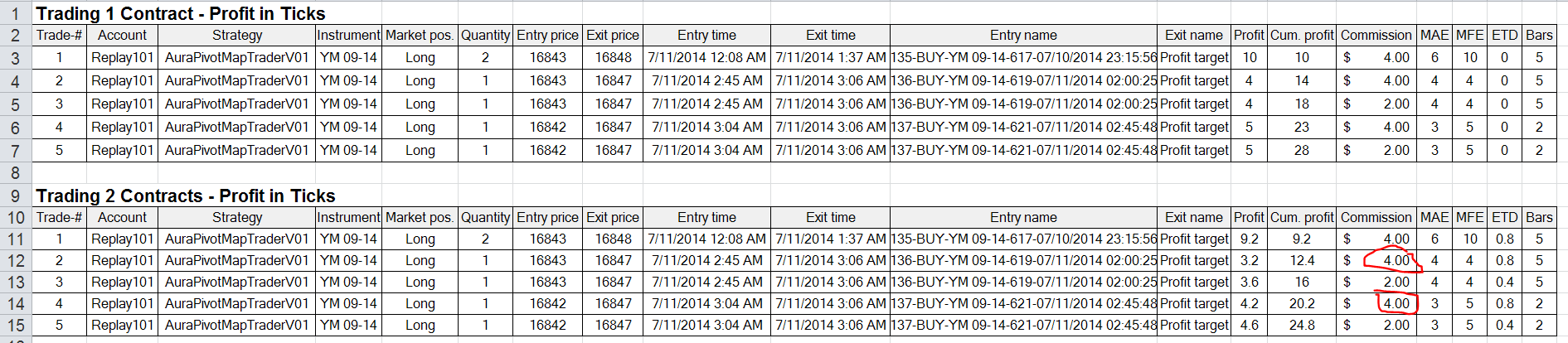This screenshot has width=1568, height=343.
Task: Click the ETD value 0.4 in row 13
Action: tap(1504, 282)
